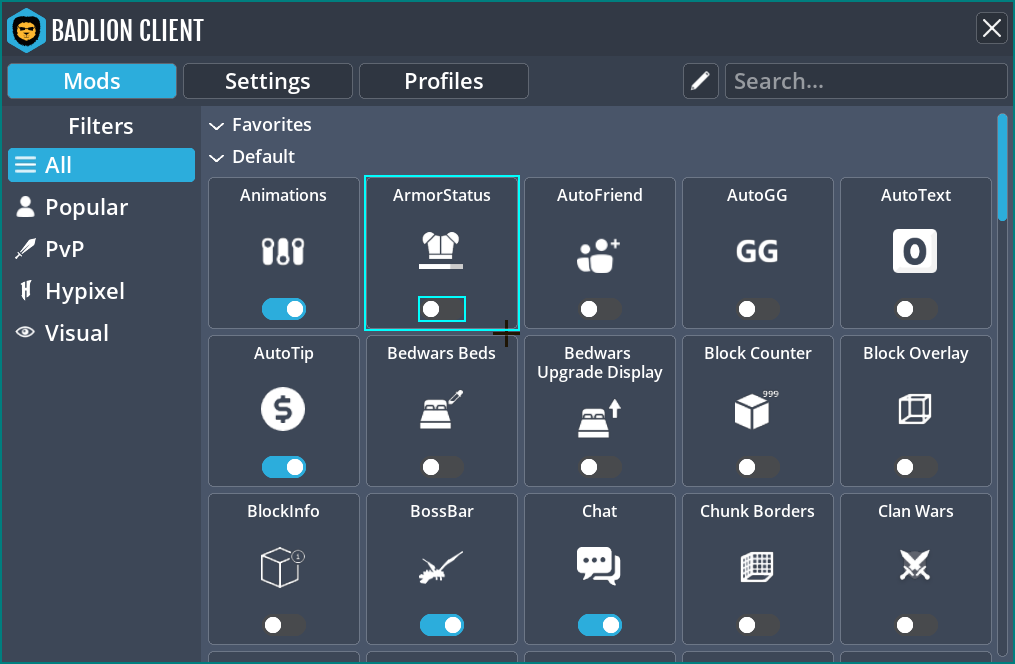This screenshot has width=1015, height=664.
Task: Click the mods list vertical scrollbar
Action: coord(1002,168)
